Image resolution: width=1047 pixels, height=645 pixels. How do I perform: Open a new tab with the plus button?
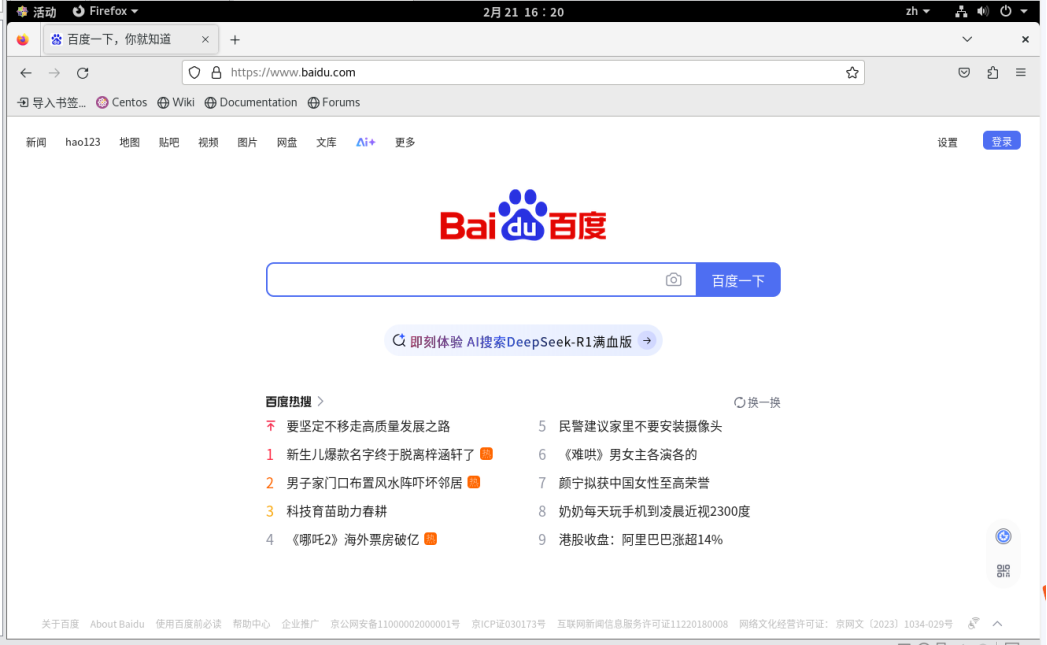tap(235, 40)
